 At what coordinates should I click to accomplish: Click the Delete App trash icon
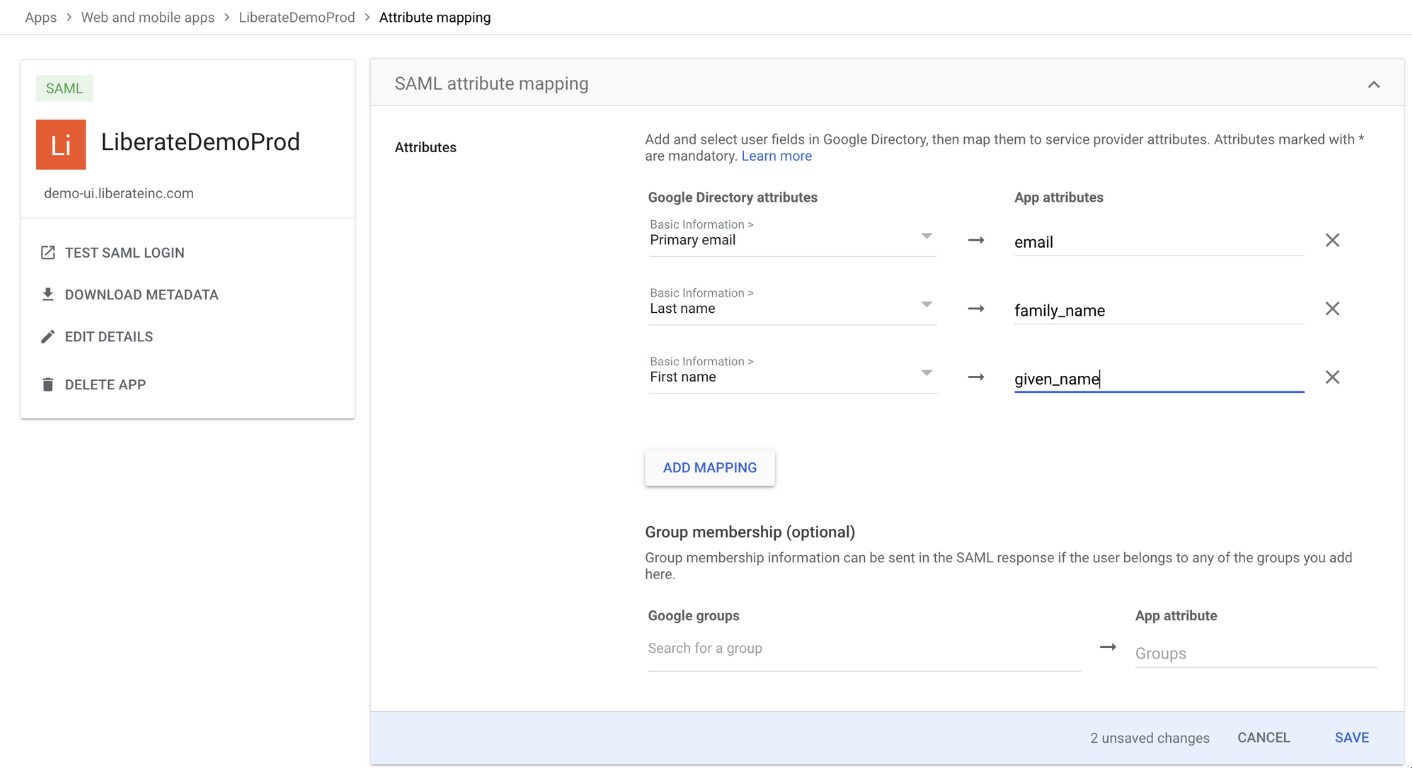tap(48, 385)
